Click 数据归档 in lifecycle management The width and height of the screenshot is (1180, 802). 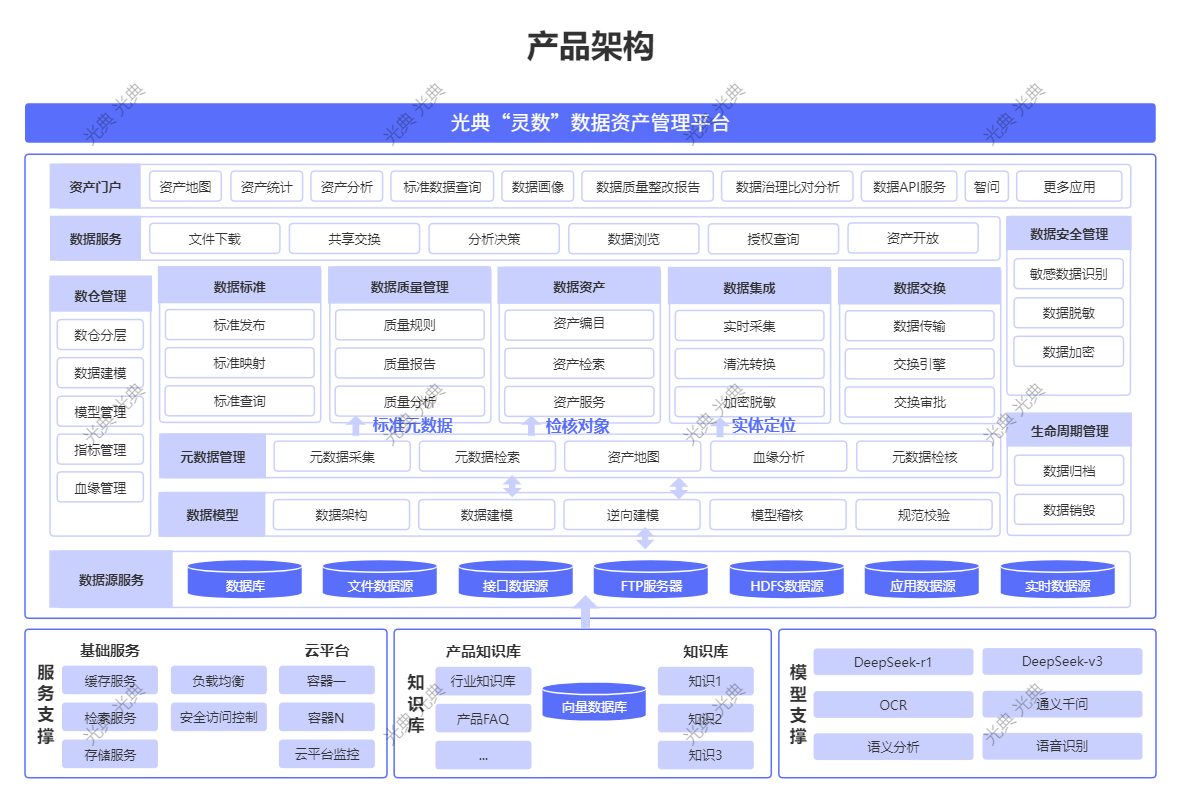tap(1069, 470)
